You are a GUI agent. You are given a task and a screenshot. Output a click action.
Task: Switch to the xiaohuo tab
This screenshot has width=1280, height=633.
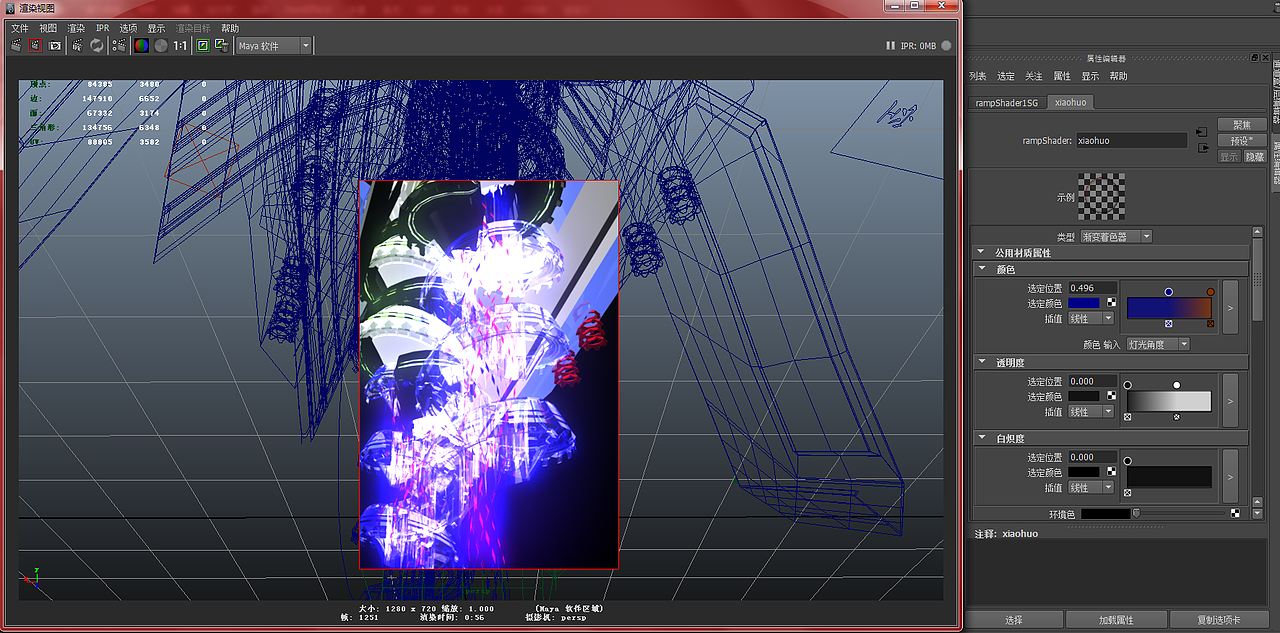[1070, 102]
